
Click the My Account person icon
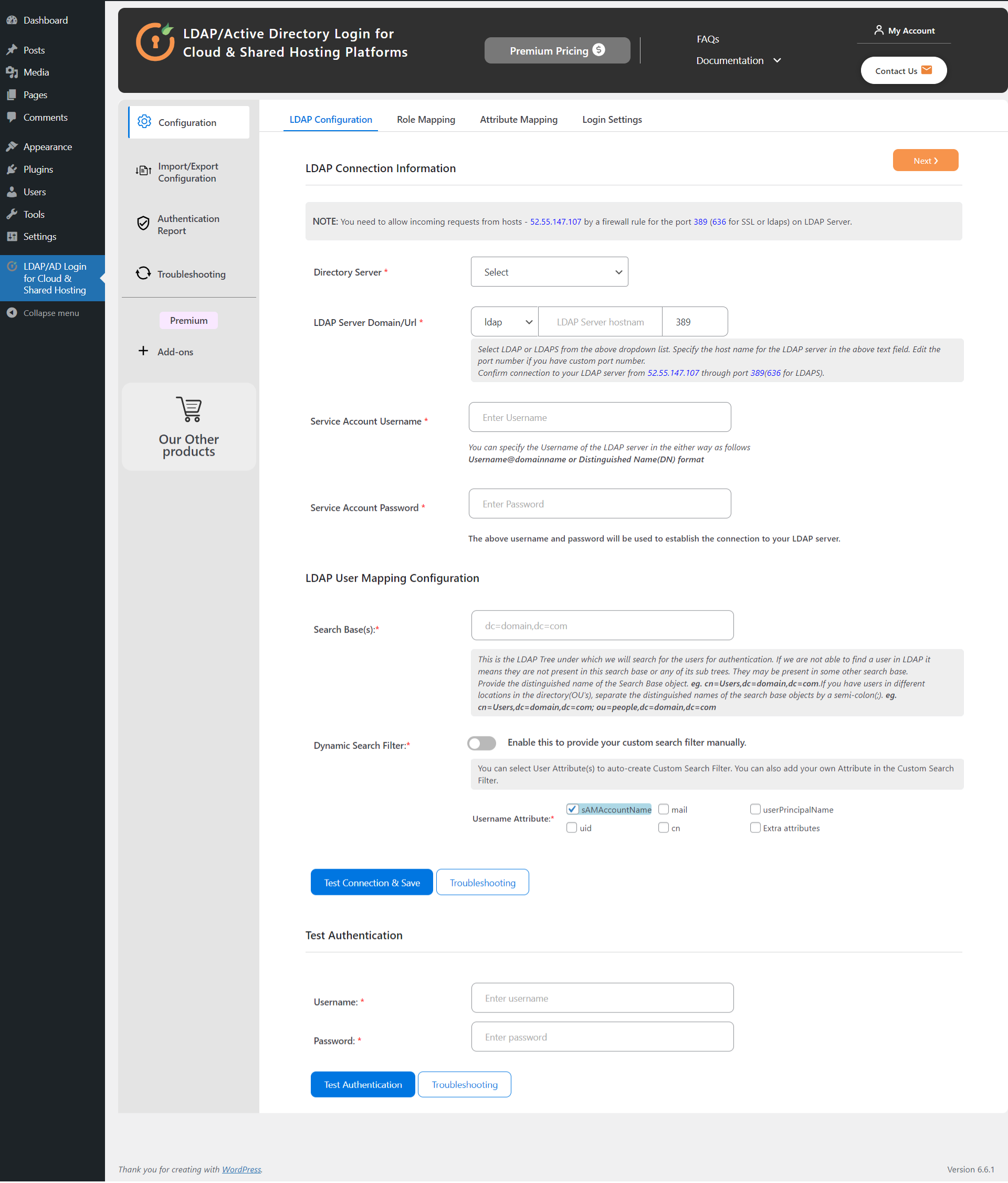pyautogui.click(x=878, y=30)
